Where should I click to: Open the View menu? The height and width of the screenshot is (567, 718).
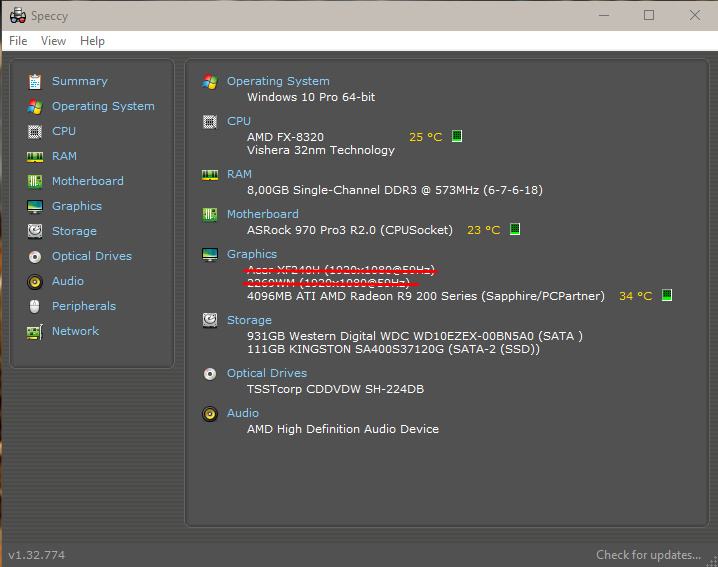tap(53, 41)
